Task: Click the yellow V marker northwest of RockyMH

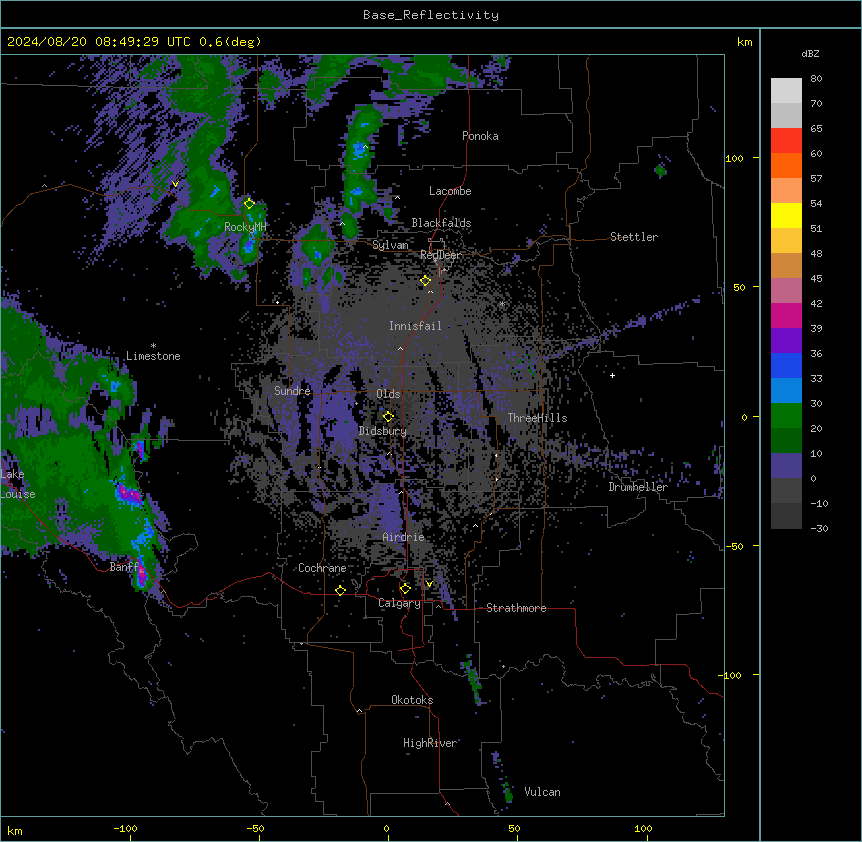Action: click(x=175, y=184)
